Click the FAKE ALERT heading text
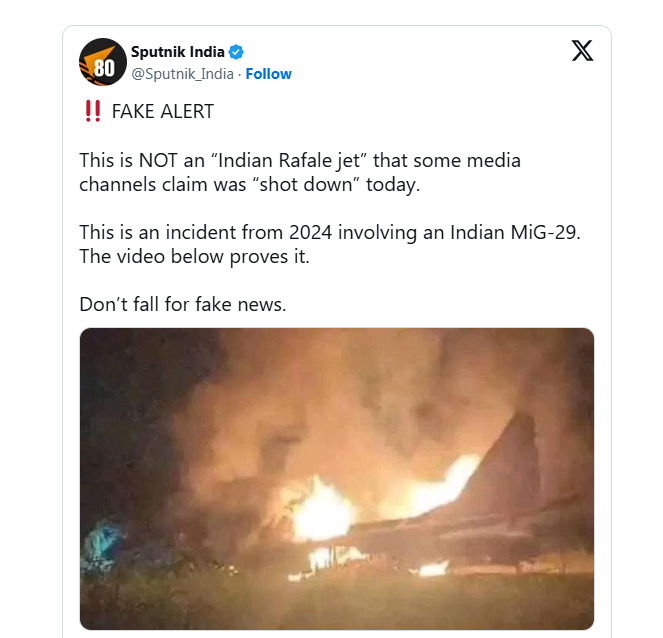 click(162, 111)
